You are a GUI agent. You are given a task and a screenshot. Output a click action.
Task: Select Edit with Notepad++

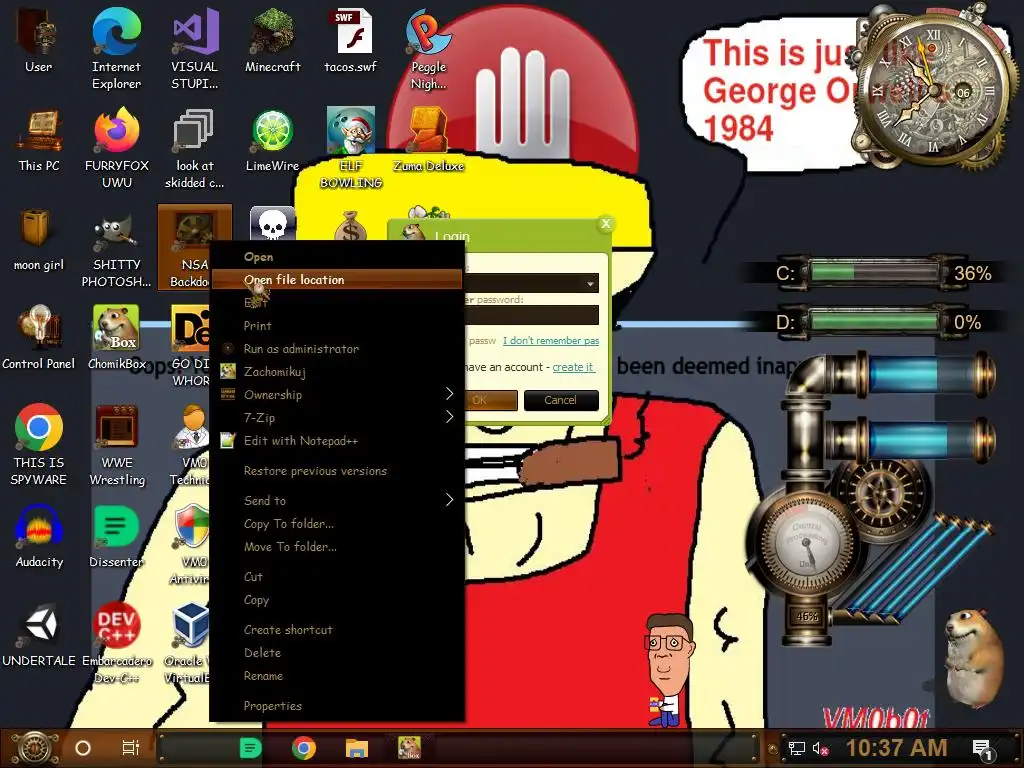coord(337,440)
